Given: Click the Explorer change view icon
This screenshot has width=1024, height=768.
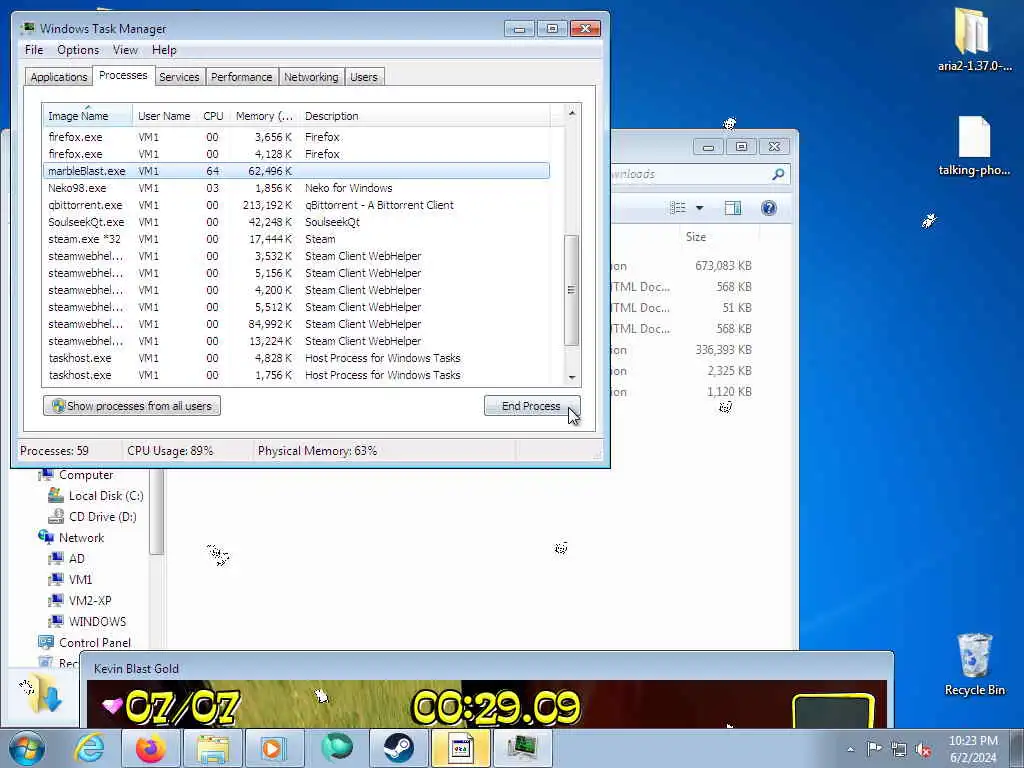Looking at the screenshot, I should (678, 208).
